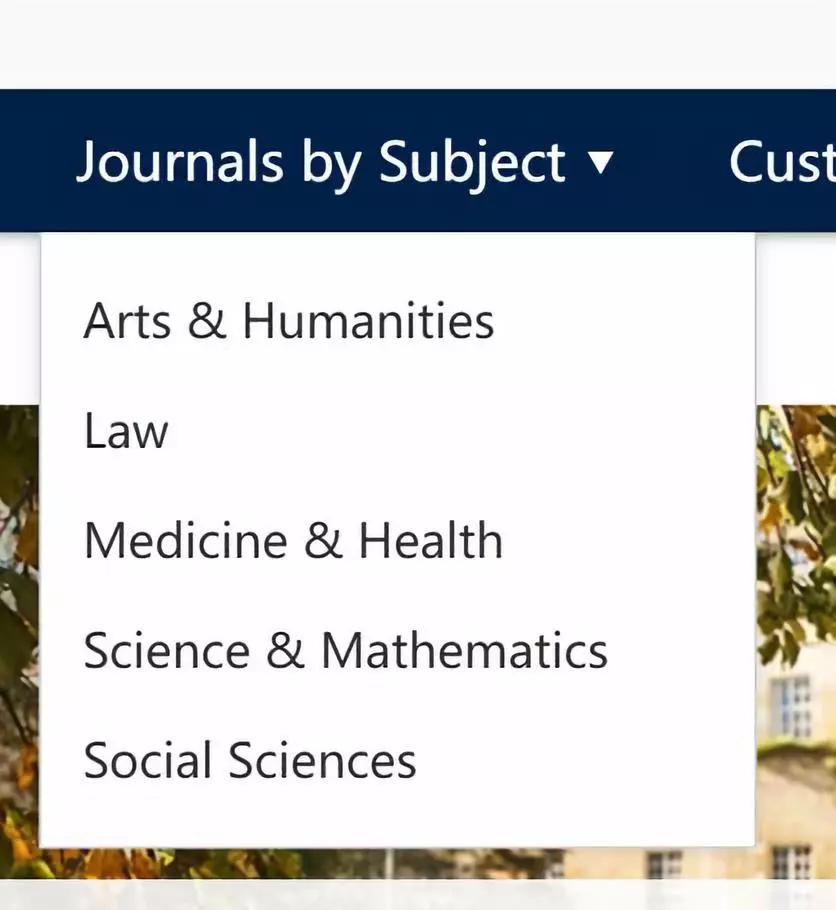Click navy bar gap between Subject and Cust
This screenshot has width=836, height=910.
point(671,162)
